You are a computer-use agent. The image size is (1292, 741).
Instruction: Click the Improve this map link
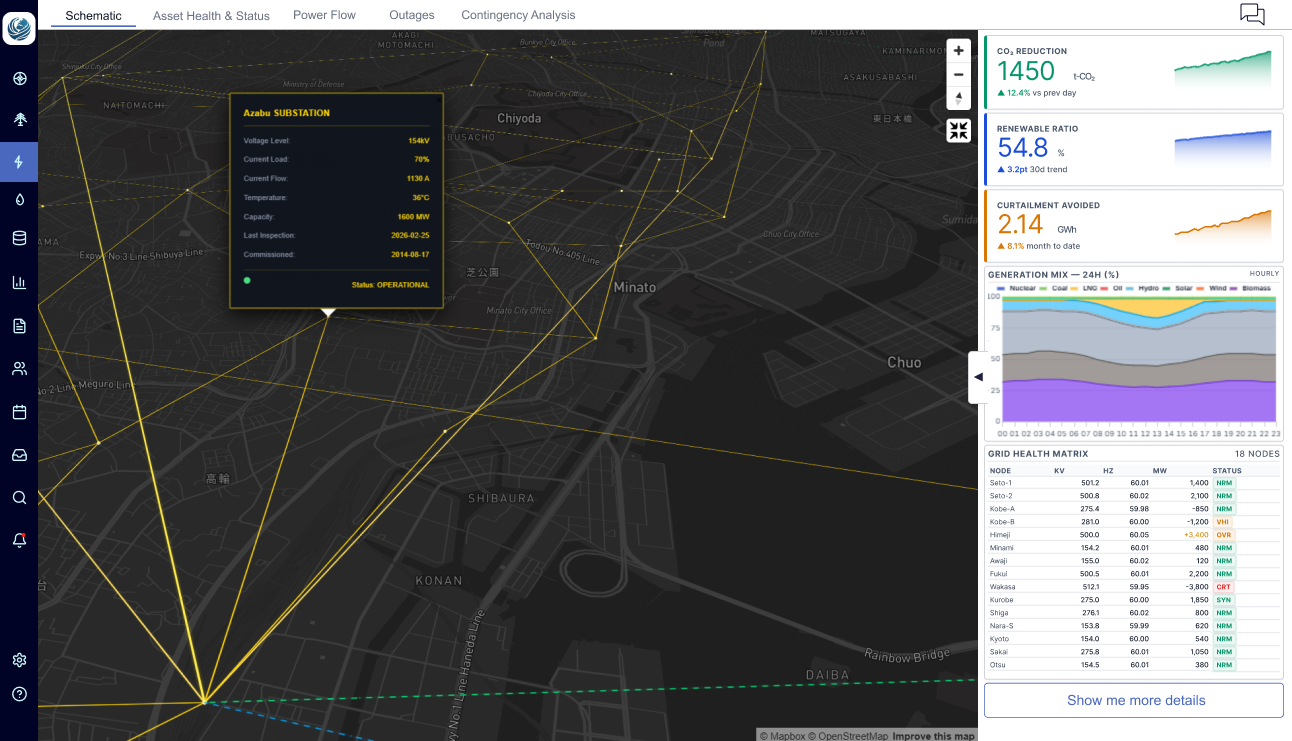pos(933,736)
